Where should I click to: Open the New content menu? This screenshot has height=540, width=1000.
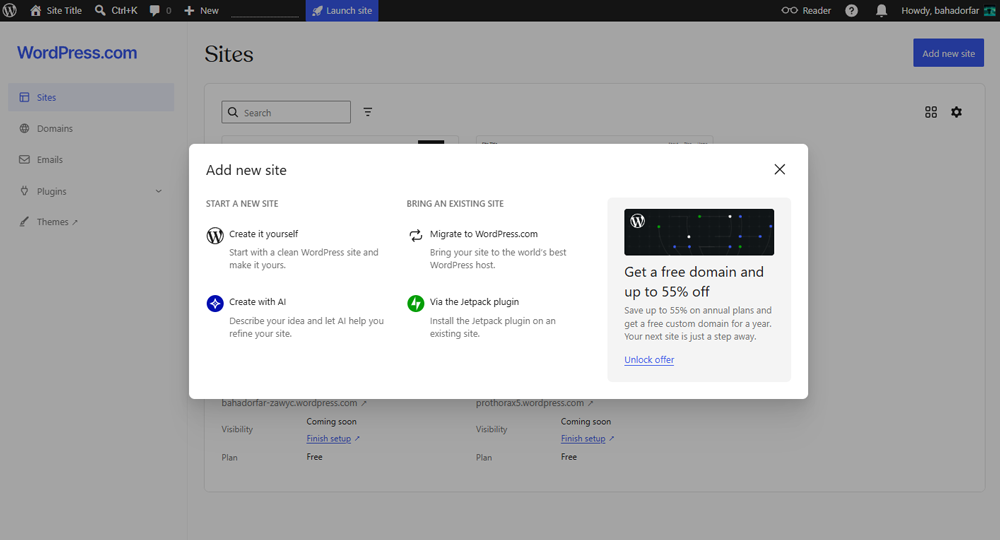pyautogui.click(x=201, y=10)
